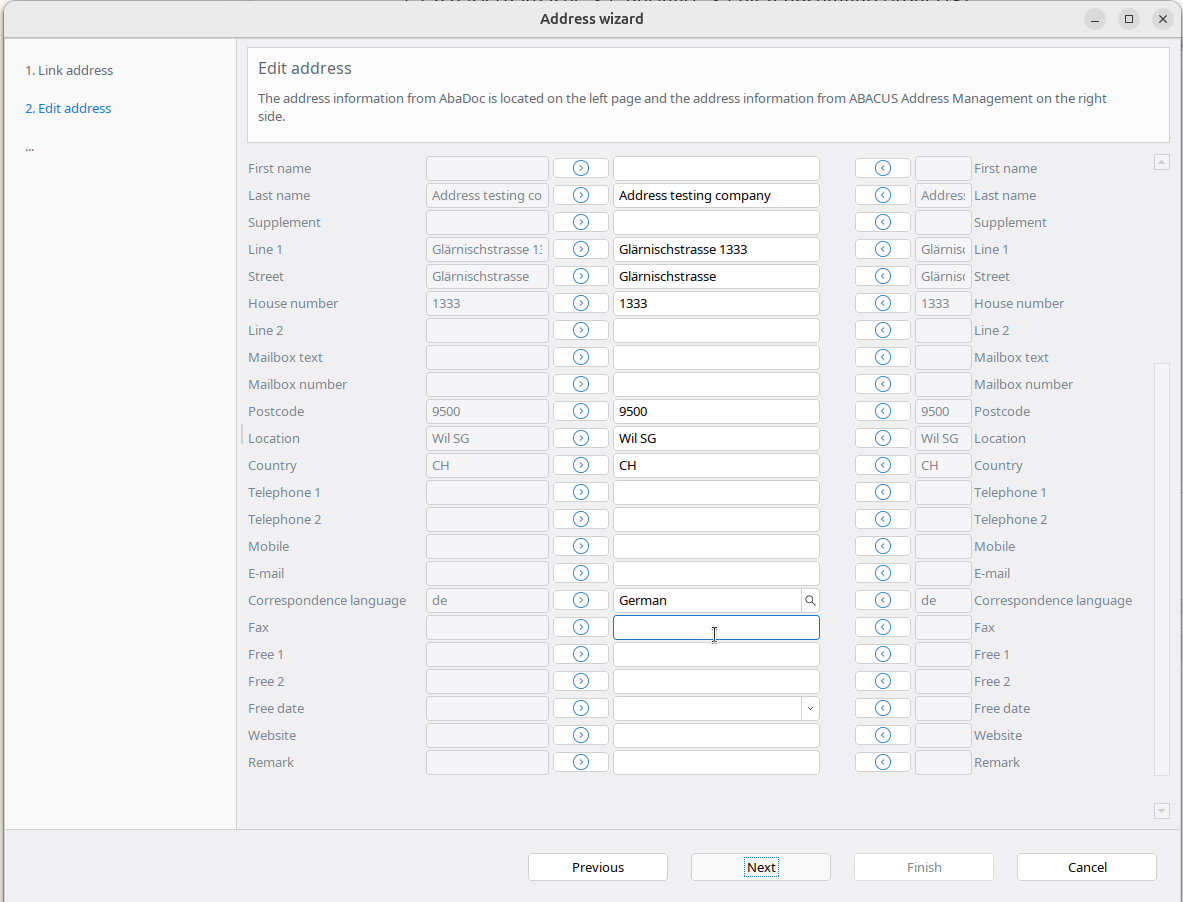Click right arrow for Correspondence language row
This screenshot has width=1183, height=902.
(x=580, y=600)
